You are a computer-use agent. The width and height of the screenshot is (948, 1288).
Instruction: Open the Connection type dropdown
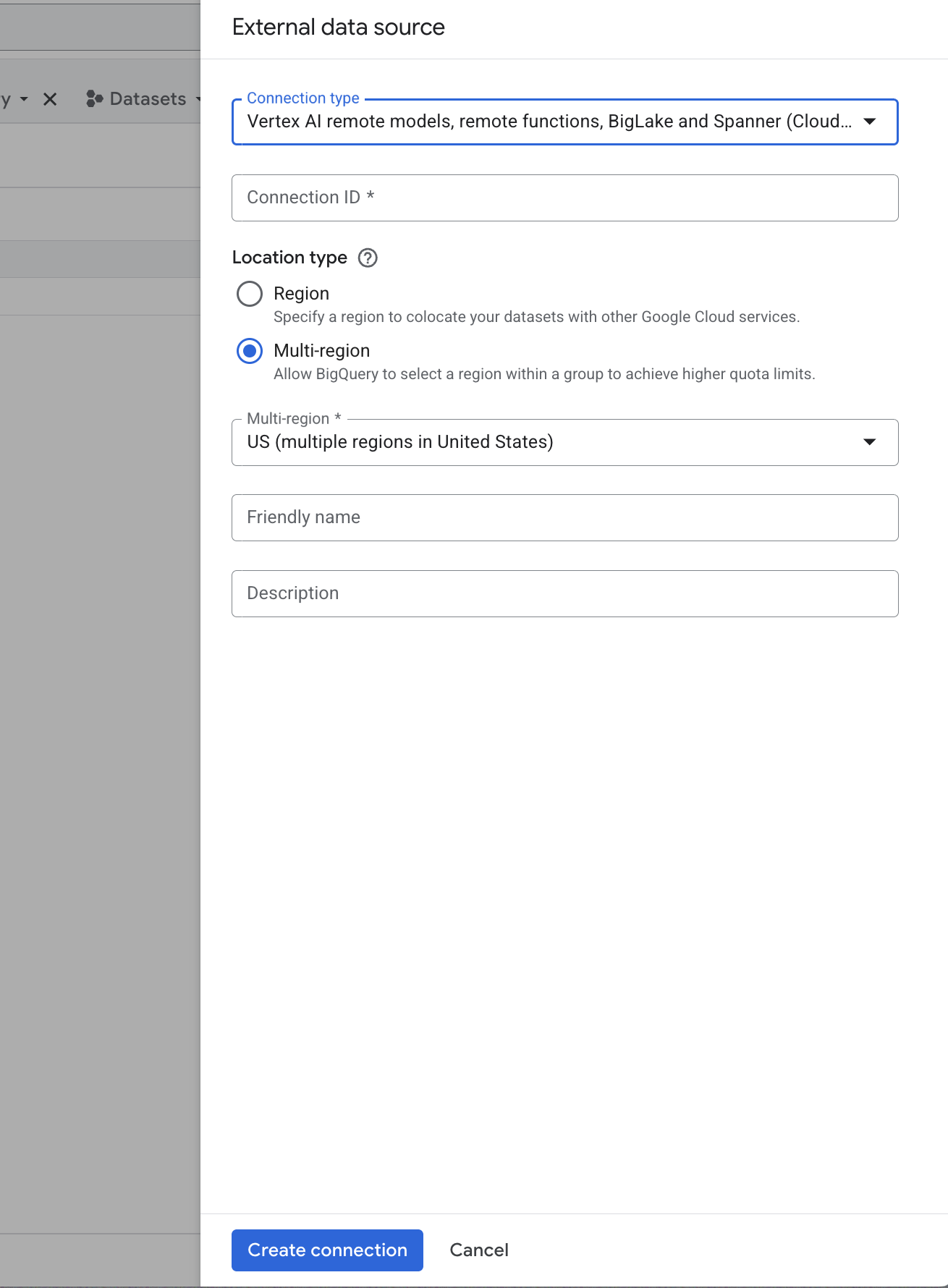click(564, 122)
